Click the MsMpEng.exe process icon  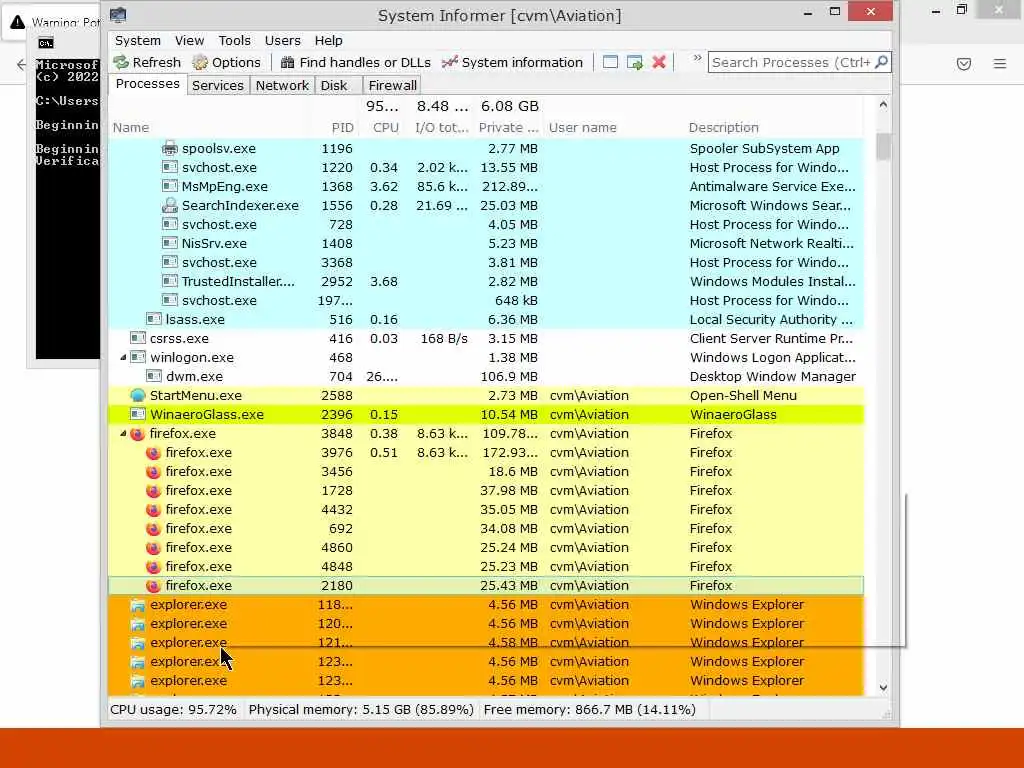(x=170, y=186)
